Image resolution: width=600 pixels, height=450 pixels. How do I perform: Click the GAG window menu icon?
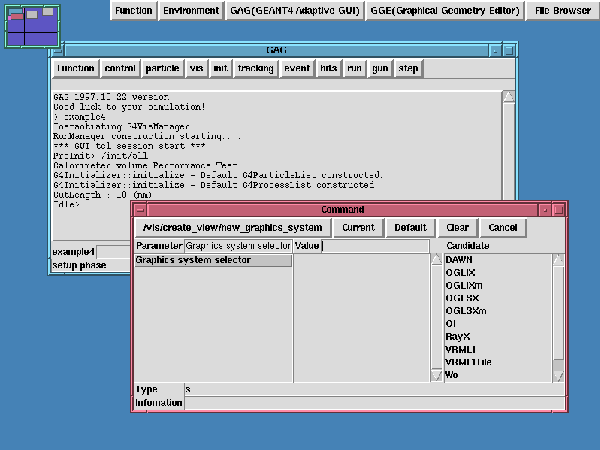tap(57, 50)
